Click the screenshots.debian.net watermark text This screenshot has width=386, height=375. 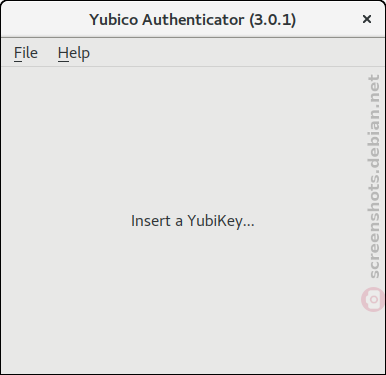374,176
